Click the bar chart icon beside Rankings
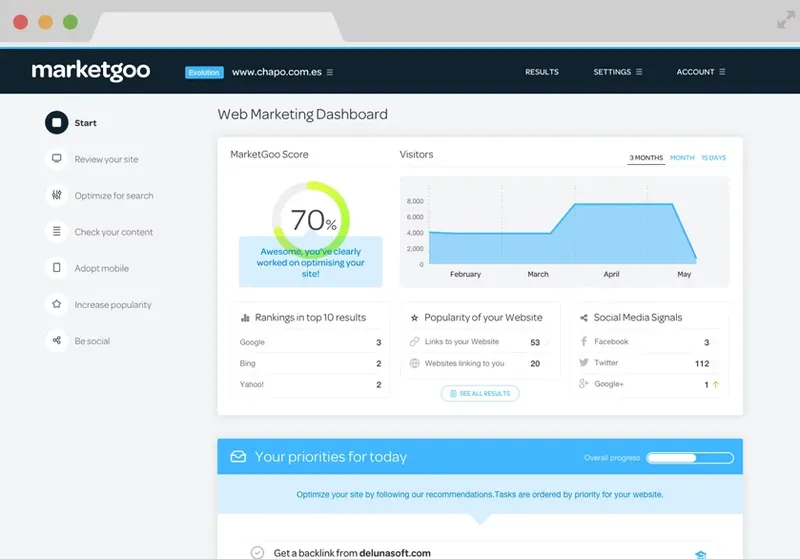Viewport: 800px width, 559px height. tap(245, 318)
